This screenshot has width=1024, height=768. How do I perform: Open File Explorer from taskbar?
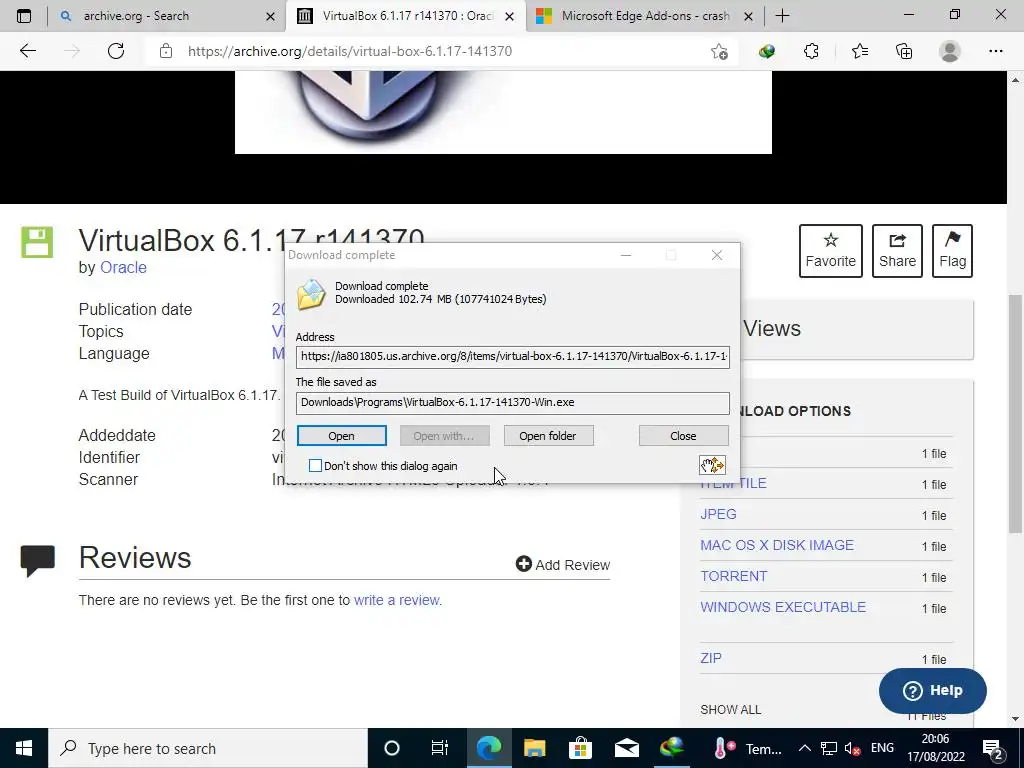534,748
